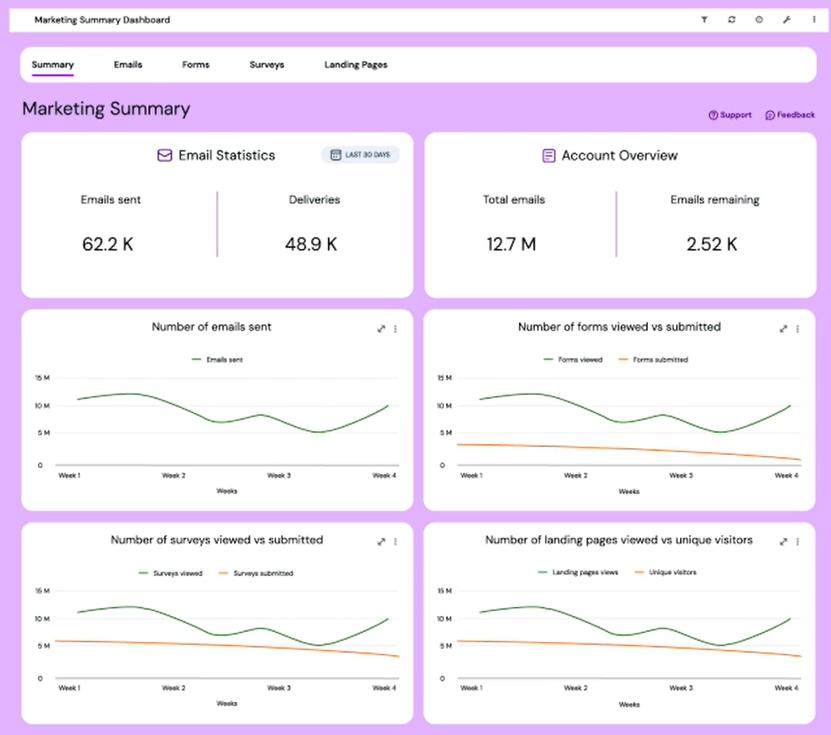Screen dimensions: 831x735
Task: Refresh the dashboard using the refresh icon
Action: click(x=732, y=19)
